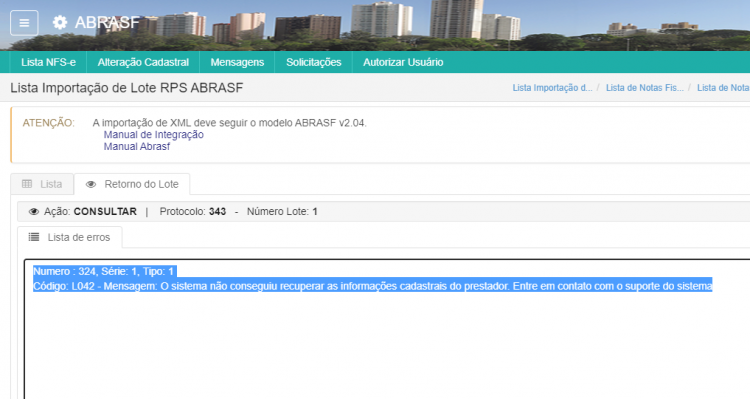Click the ABRASF title in the header
Screen dimensions: 750x399
tap(107, 22)
